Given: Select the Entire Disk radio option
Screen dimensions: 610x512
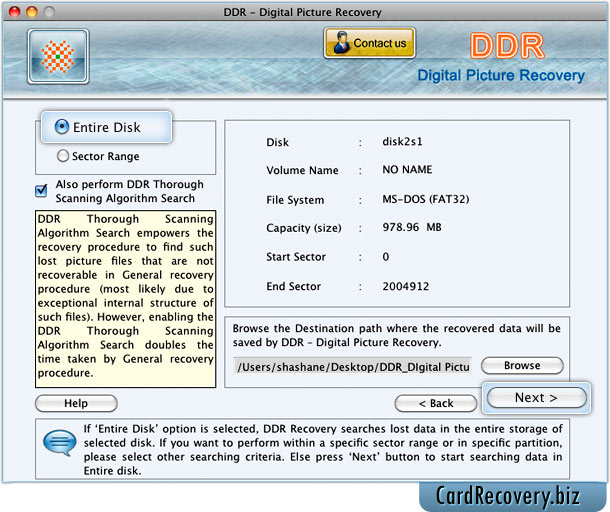Looking at the screenshot, I should tap(61, 127).
